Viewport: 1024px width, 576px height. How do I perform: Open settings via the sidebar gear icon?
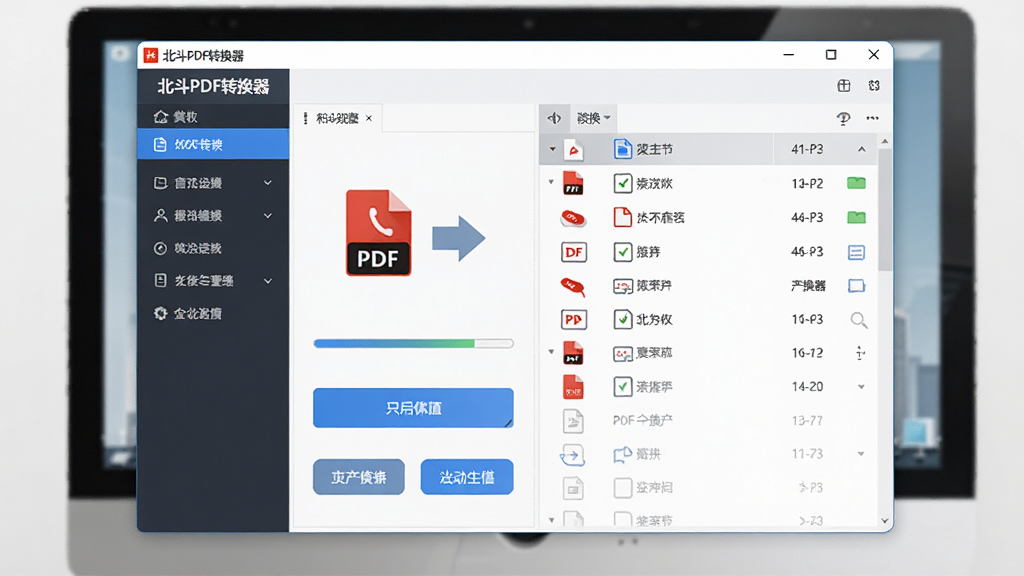[x=160, y=313]
